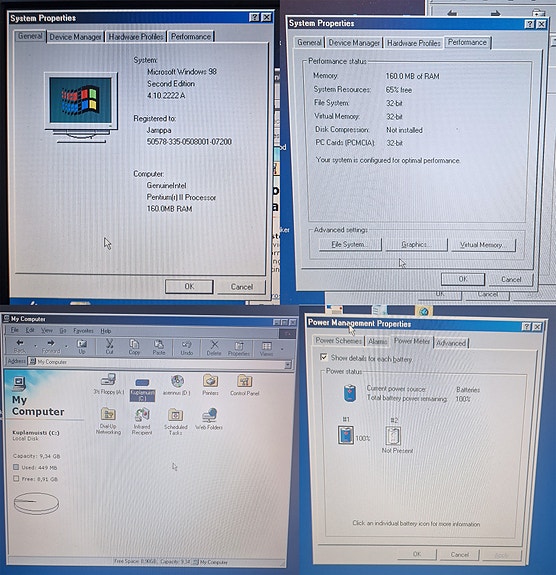Click the Undo toolbar icon
Viewport: 556px width, 575px height.
coord(187,347)
